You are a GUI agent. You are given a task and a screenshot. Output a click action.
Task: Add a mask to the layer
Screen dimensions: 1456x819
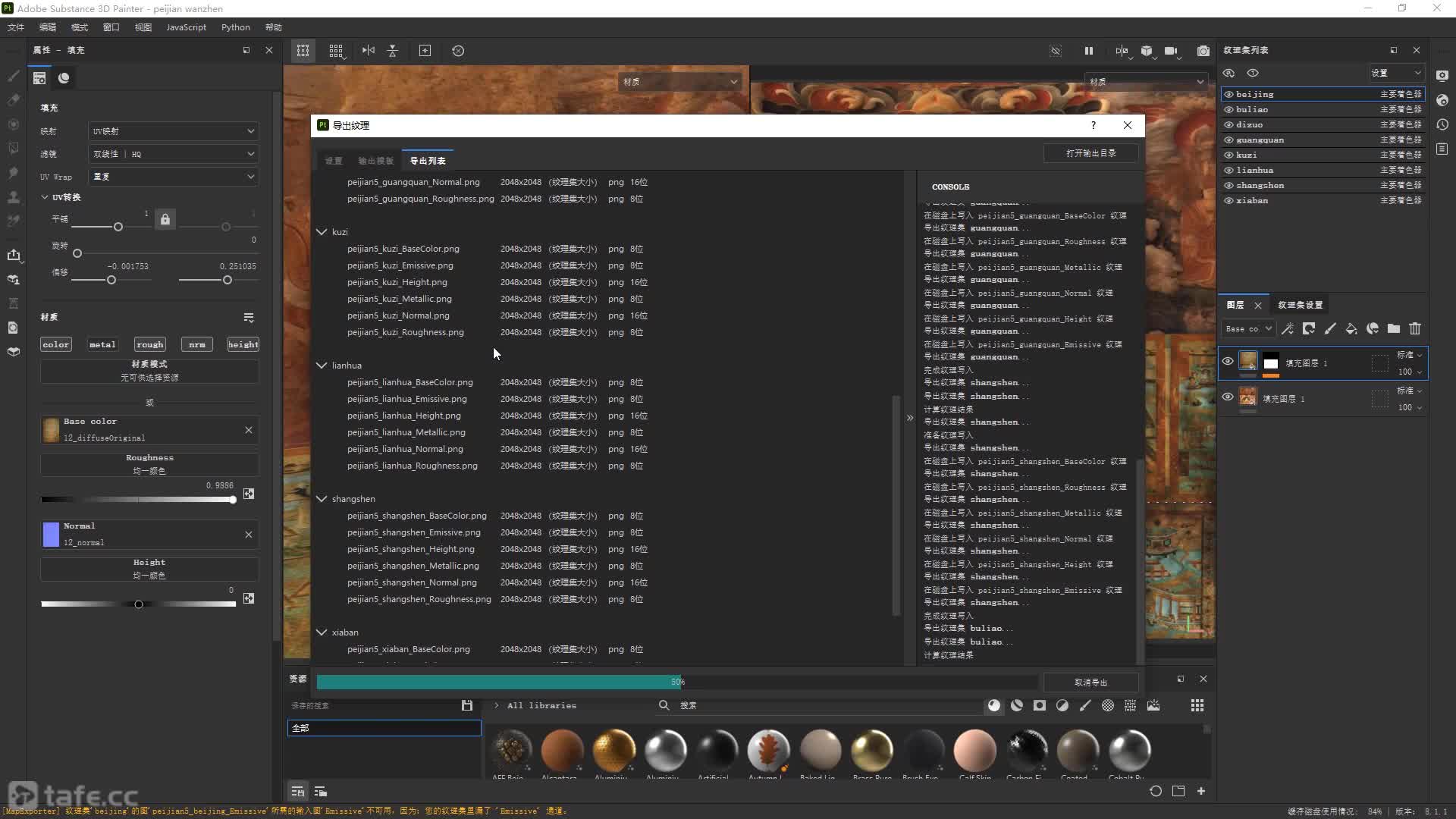(x=1309, y=328)
